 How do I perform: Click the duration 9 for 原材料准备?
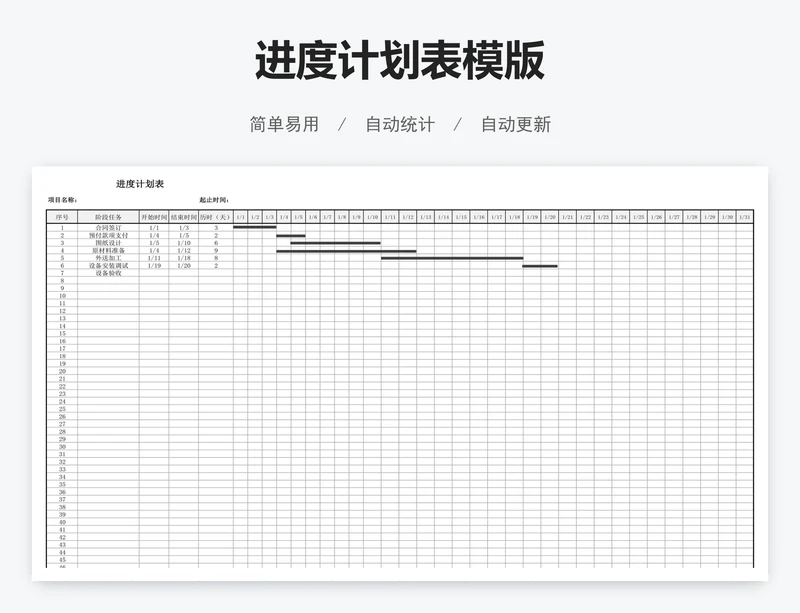216,251
